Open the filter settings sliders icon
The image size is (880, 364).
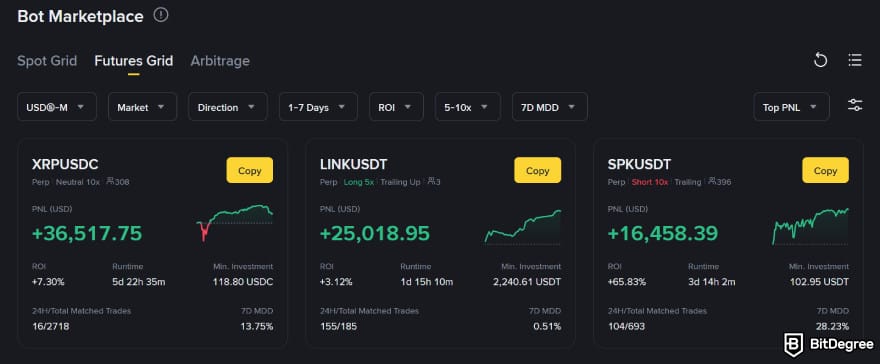[x=855, y=105]
